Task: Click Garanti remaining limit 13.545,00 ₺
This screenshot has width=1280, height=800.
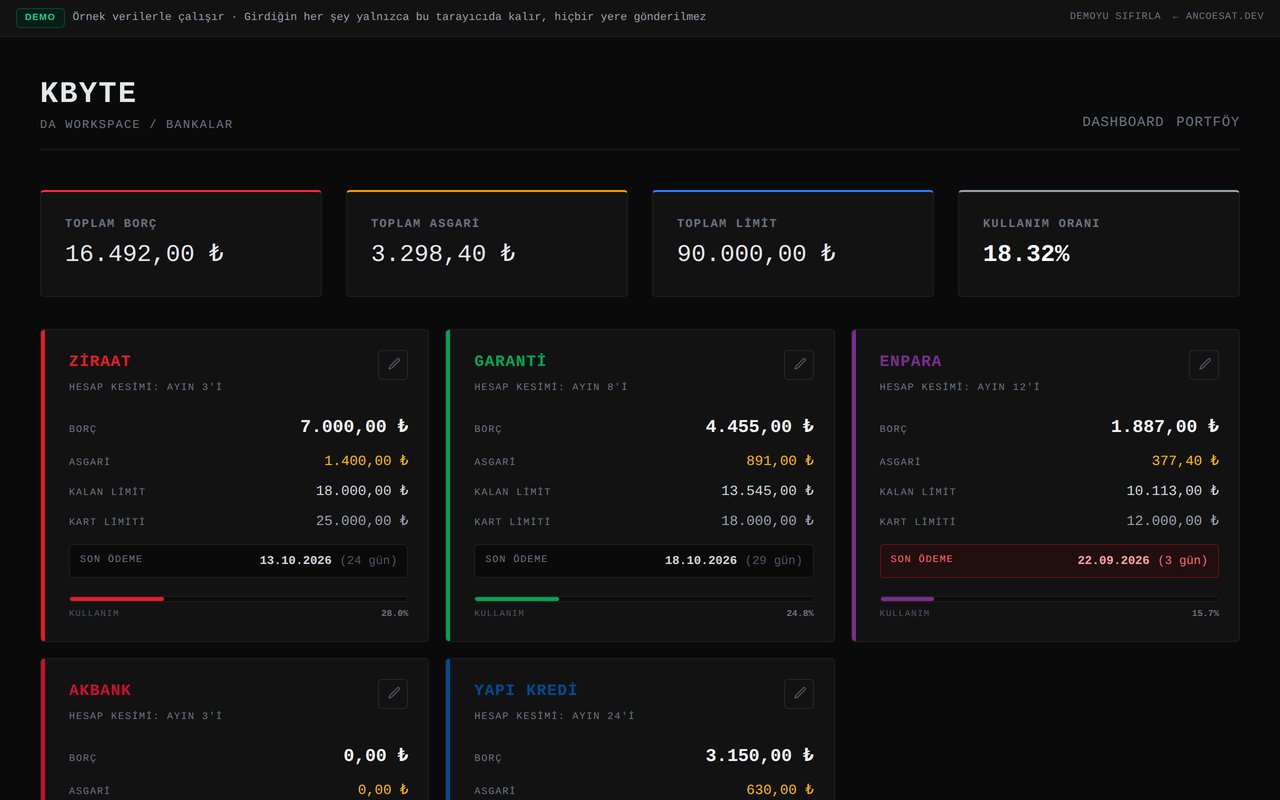Action: [768, 491]
